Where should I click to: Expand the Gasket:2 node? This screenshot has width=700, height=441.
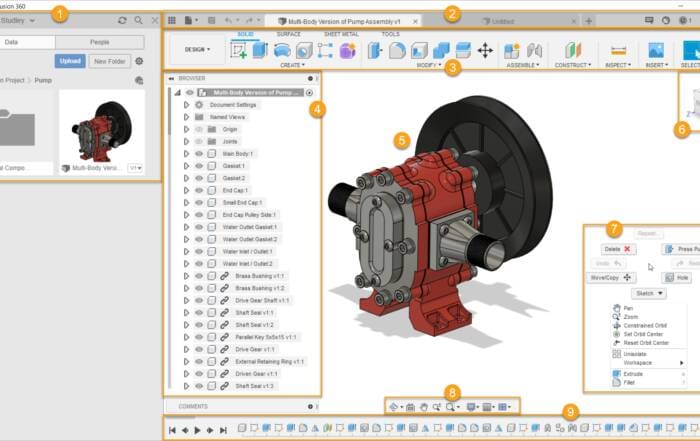point(186,178)
